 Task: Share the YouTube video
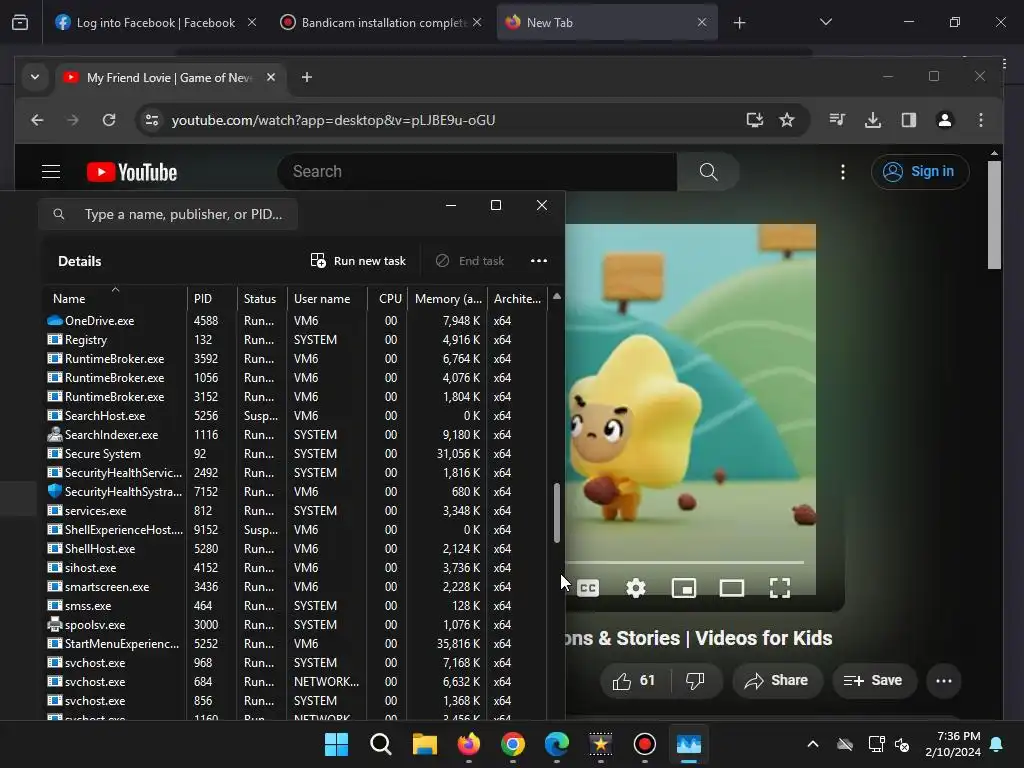pyautogui.click(x=777, y=681)
